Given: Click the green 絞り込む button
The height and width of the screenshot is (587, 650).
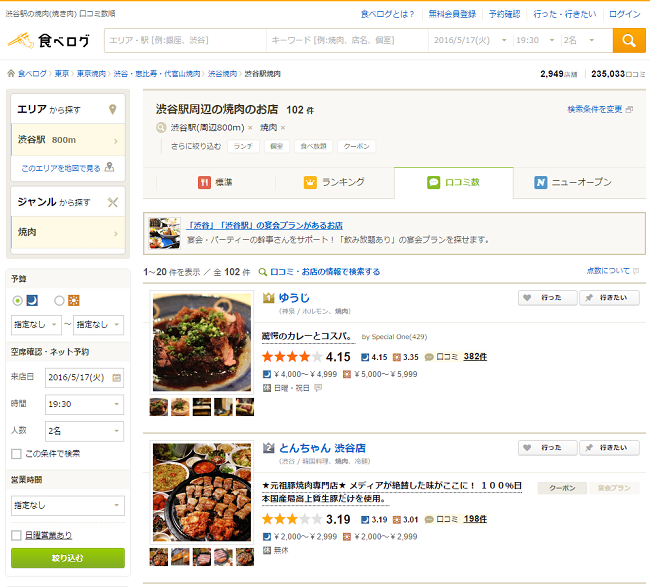Looking at the screenshot, I should click(68, 558).
